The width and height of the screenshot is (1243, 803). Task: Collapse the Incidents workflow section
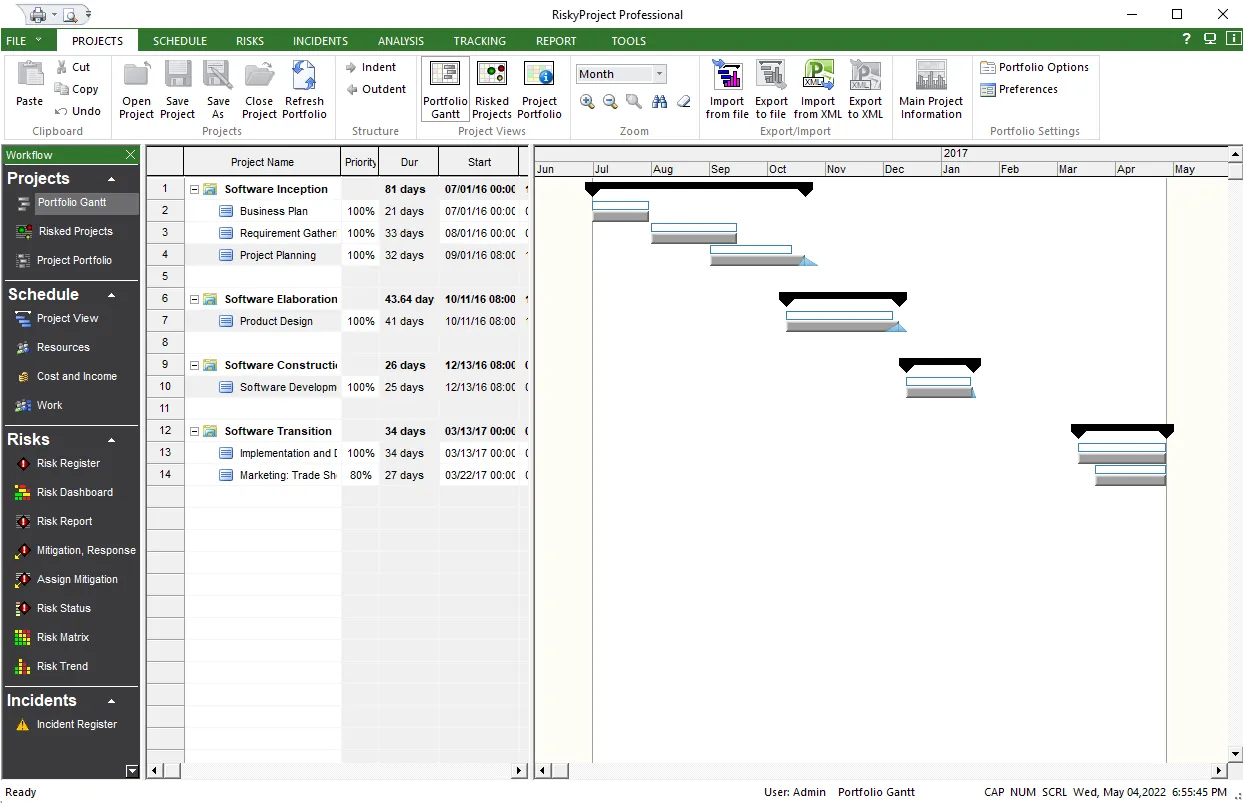pyautogui.click(x=111, y=701)
